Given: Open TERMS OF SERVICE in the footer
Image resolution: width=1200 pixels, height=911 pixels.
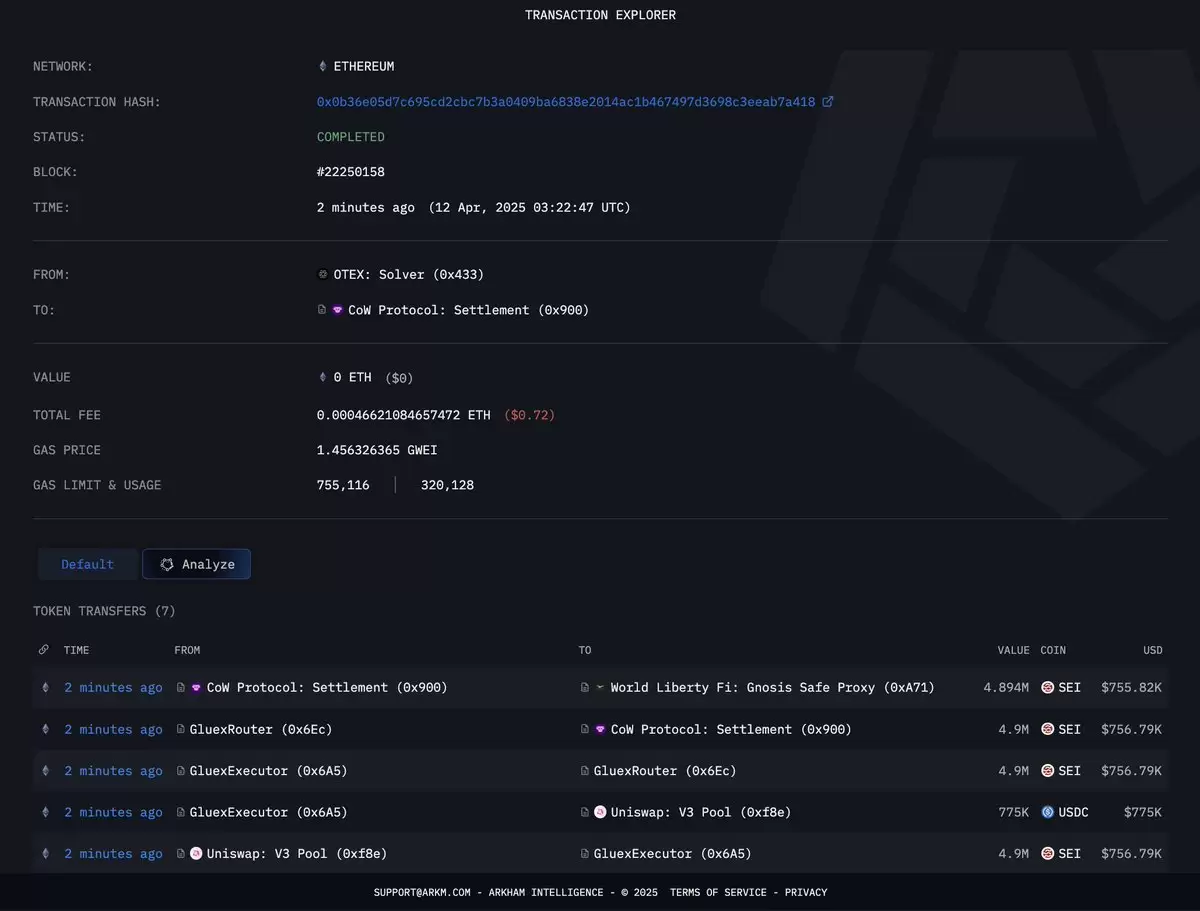Looking at the screenshot, I should coord(718,892).
